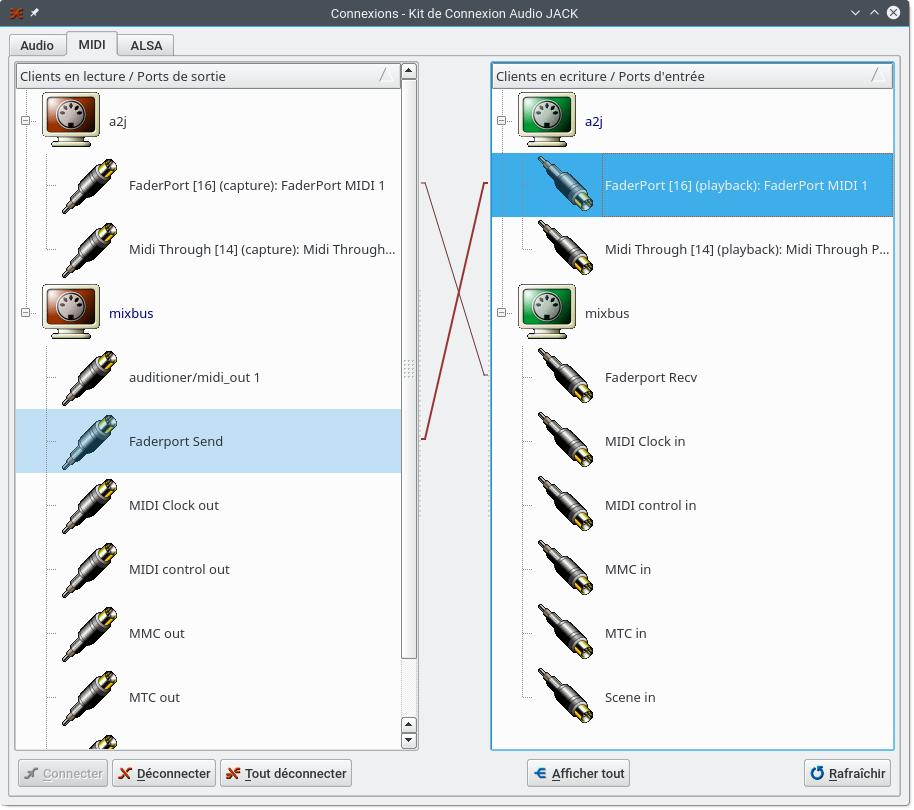Click the 'Clients en ecriture / Ports d'entrée' header
Image resolution: width=914 pixels, height=810 pixels.
tap(692, 76)
